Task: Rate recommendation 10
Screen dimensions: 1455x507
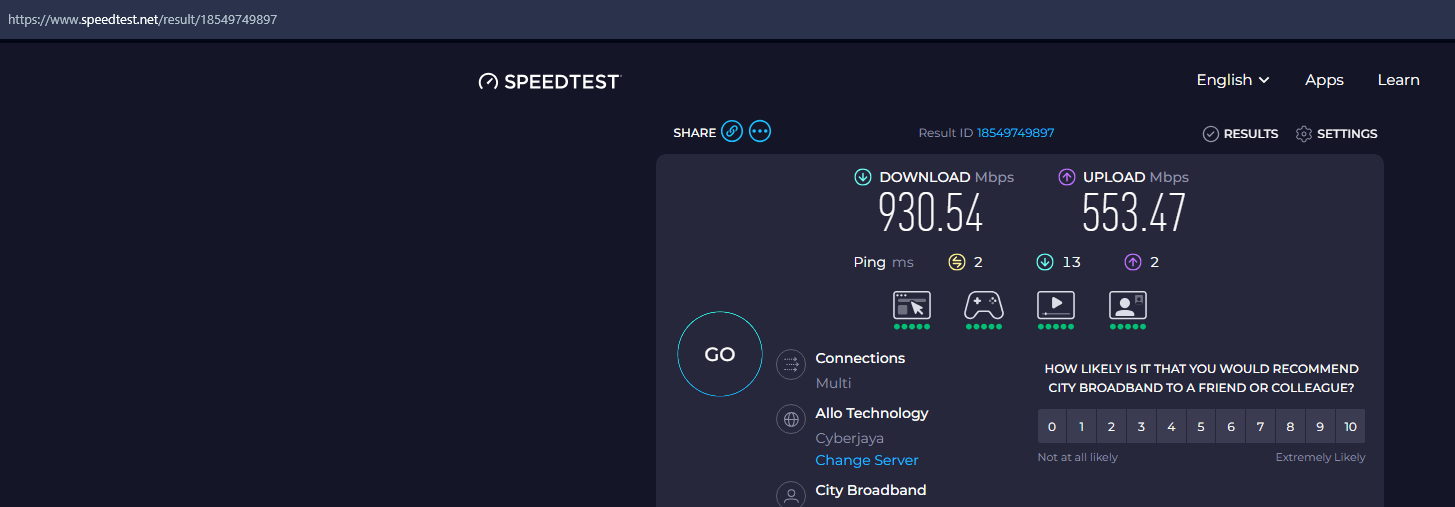Action: [x=1350, y=426]
